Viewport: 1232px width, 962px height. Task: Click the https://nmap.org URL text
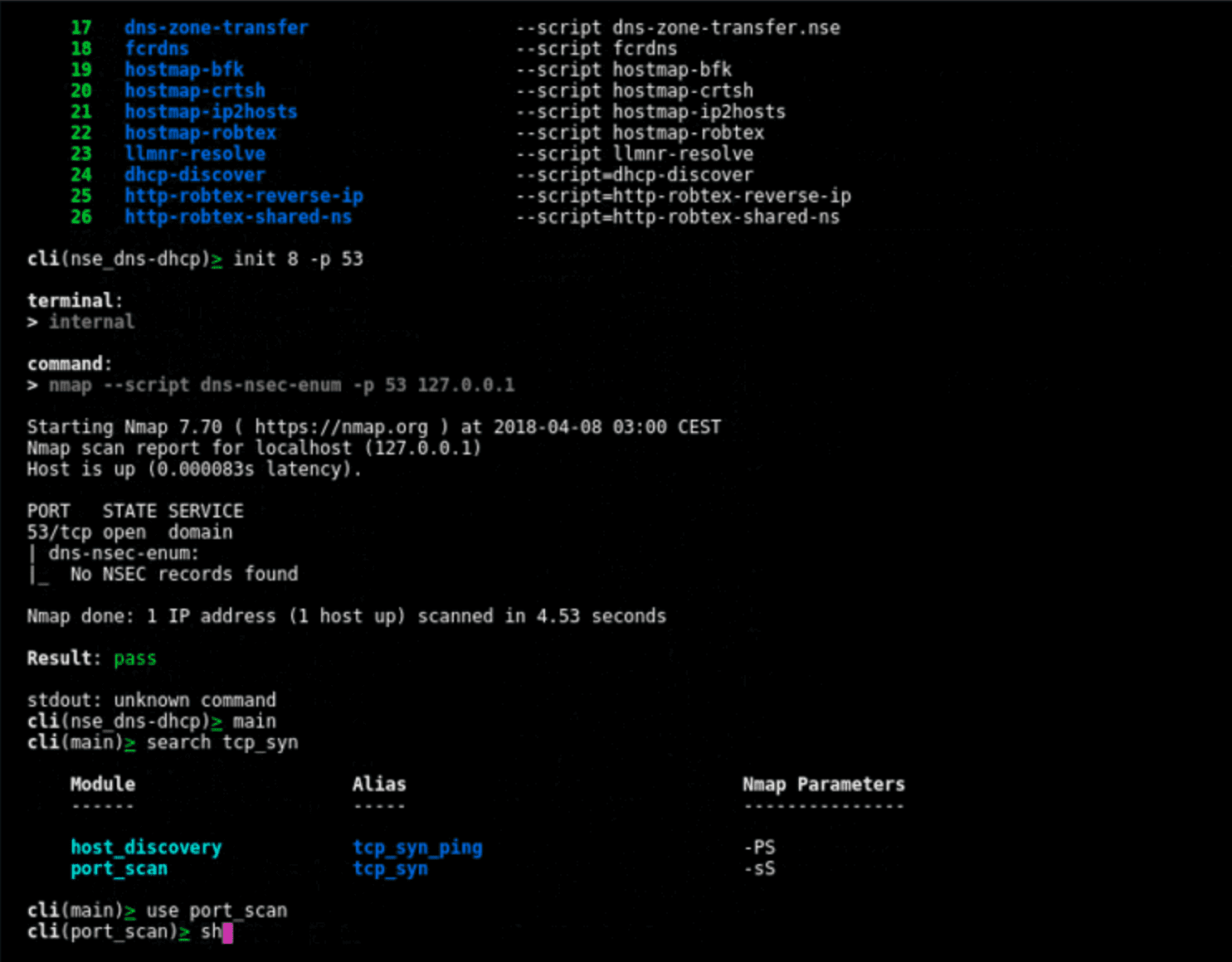pos(341,427)
